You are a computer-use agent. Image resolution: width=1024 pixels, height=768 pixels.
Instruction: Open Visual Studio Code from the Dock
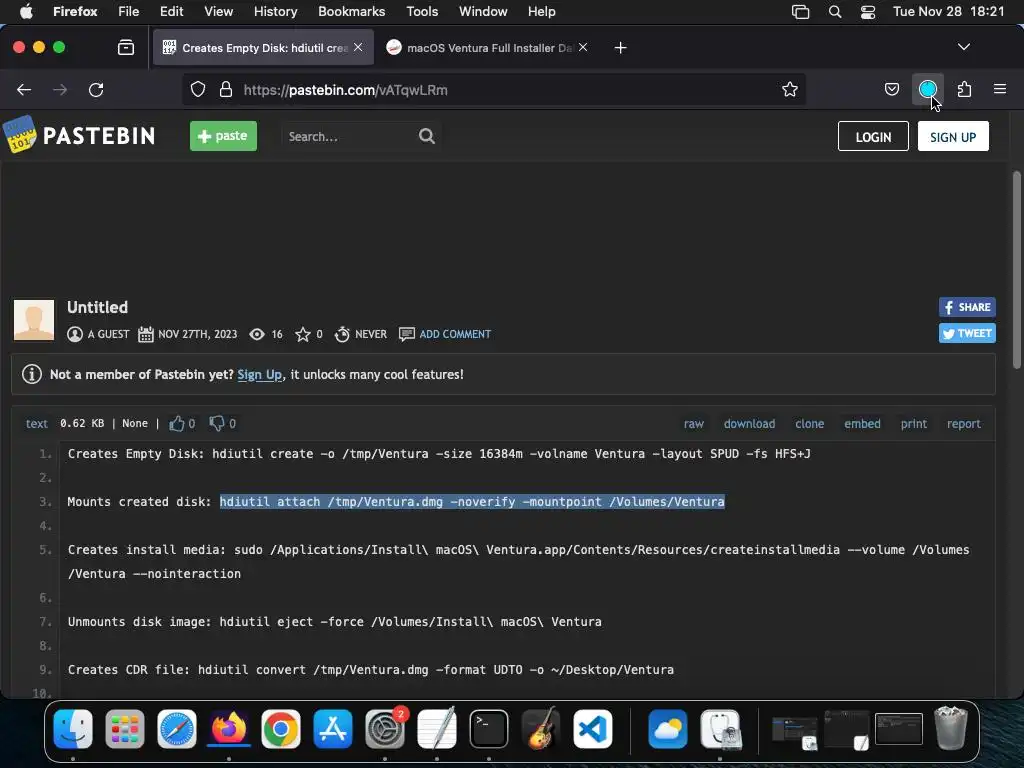tap(593, 728)
